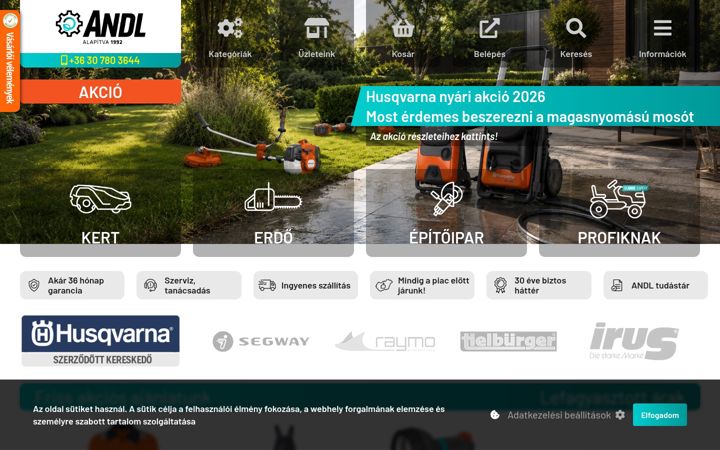Click the raymo brand logo
The image size is (720, 450).
click(x=385, y=342)
